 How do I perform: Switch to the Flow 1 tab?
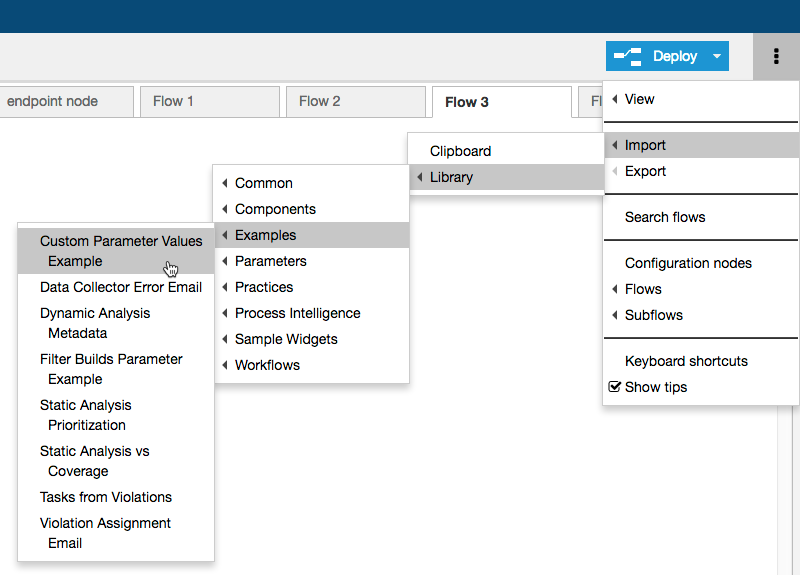point(210,102)
